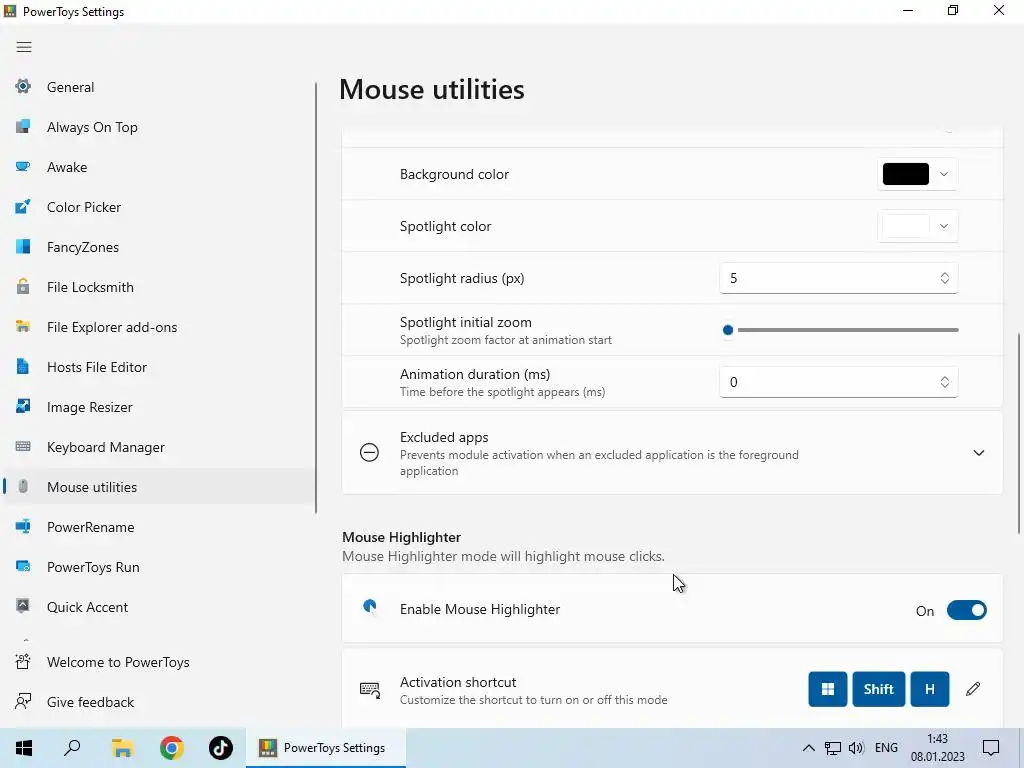Viewport: 1024px width, 768px height.
Task: Open Hosts File Editor settings
Action: pos(160,367)
